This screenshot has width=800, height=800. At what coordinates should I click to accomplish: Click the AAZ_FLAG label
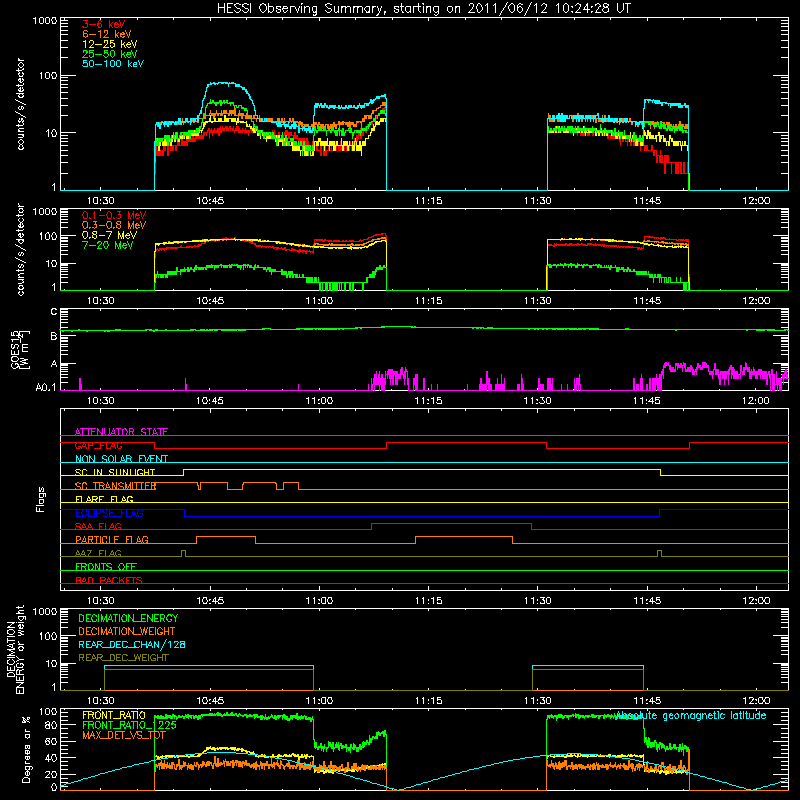[x=98, y=553]
